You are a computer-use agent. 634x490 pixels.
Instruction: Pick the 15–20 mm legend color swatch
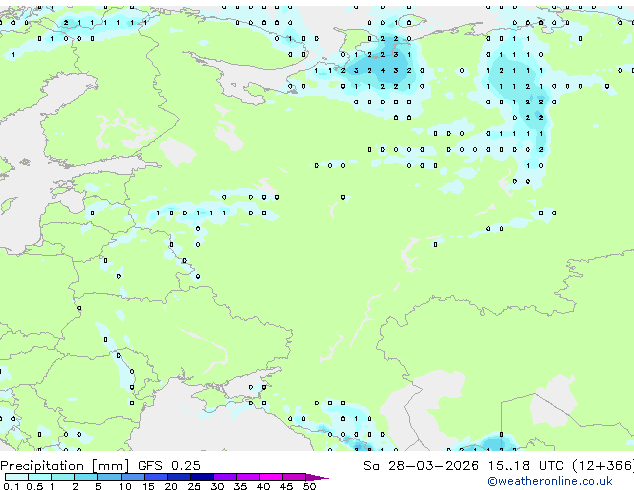point(156,477)
